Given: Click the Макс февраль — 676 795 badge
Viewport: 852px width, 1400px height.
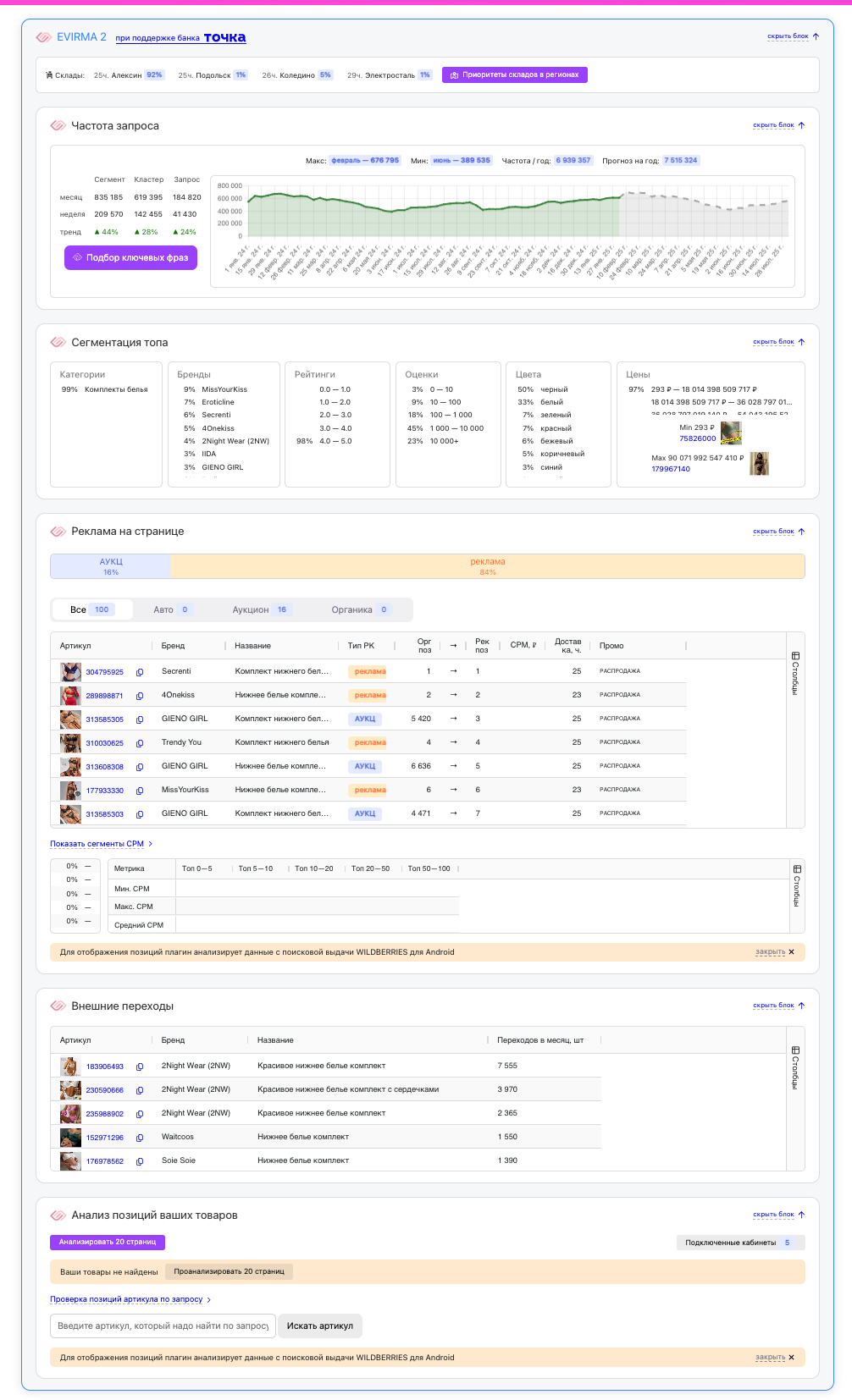Looking at the screenshot, I should 365,160.
